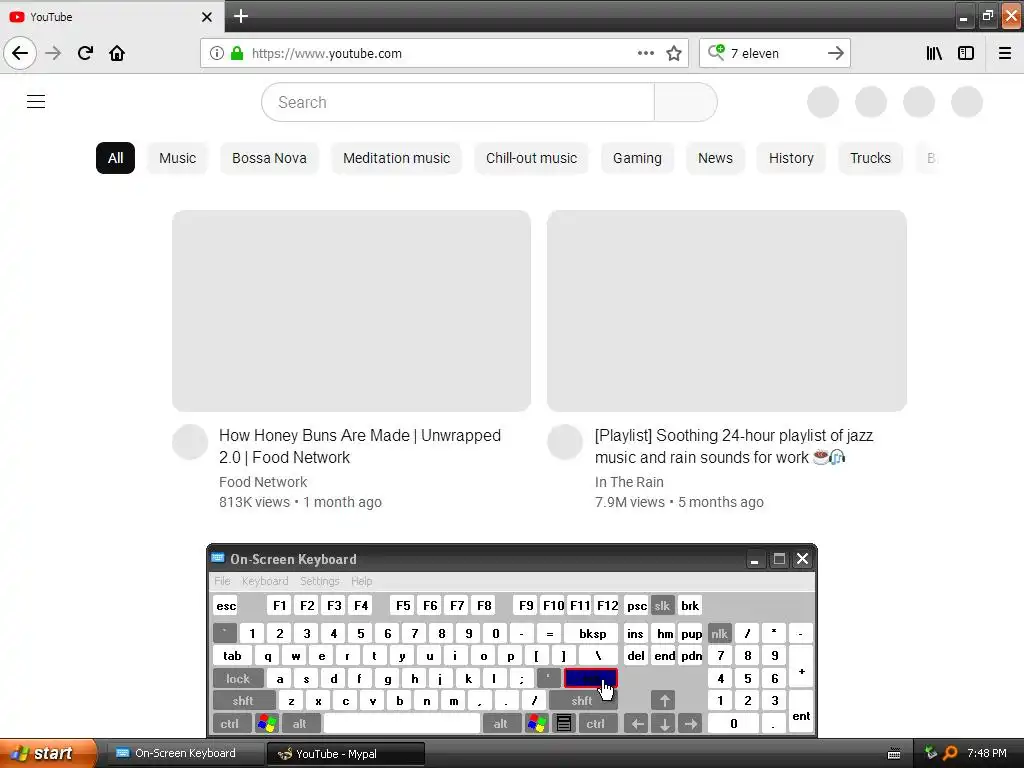Open the Windows Start menu
Viewport: 1024px width, 768px height.
tap(48, 753)
